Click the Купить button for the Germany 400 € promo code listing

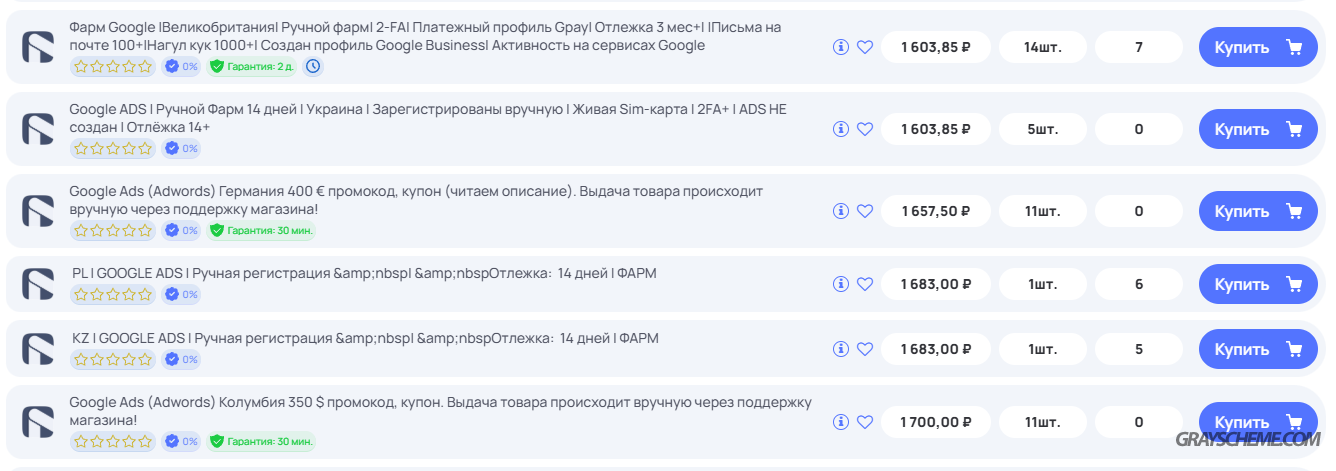[x=1258, y=211]
